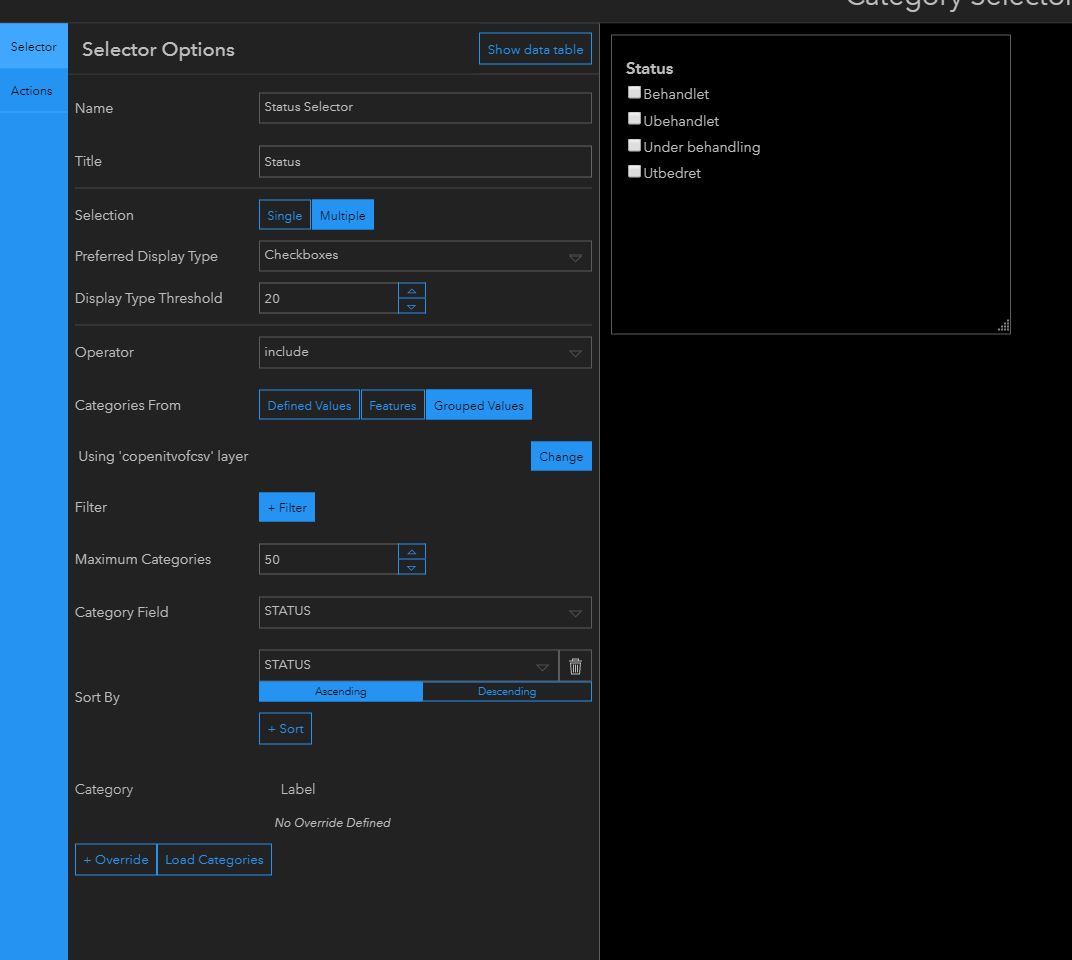Open the Preferred Display Type dropdown
Image resolution: width=1072 pixels, height=960 pixels.
(x=576, y=256)
